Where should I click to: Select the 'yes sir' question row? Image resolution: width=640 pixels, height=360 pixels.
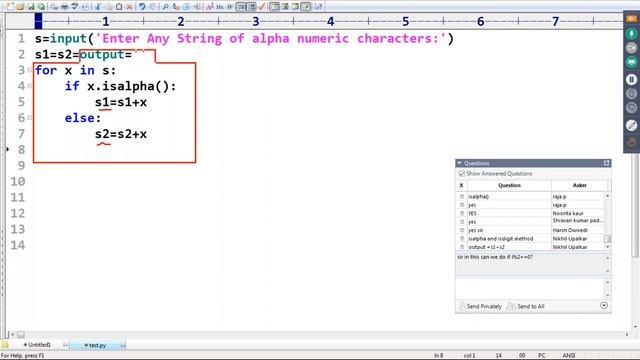coord(530,230)
